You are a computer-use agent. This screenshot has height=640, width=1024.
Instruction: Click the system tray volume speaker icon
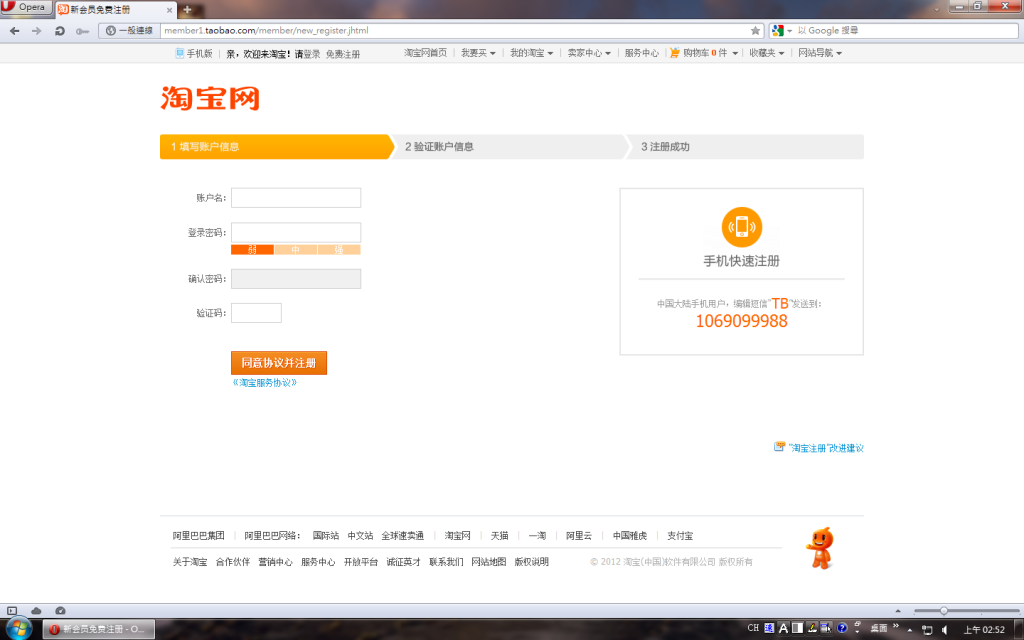[x=944, y=630]
